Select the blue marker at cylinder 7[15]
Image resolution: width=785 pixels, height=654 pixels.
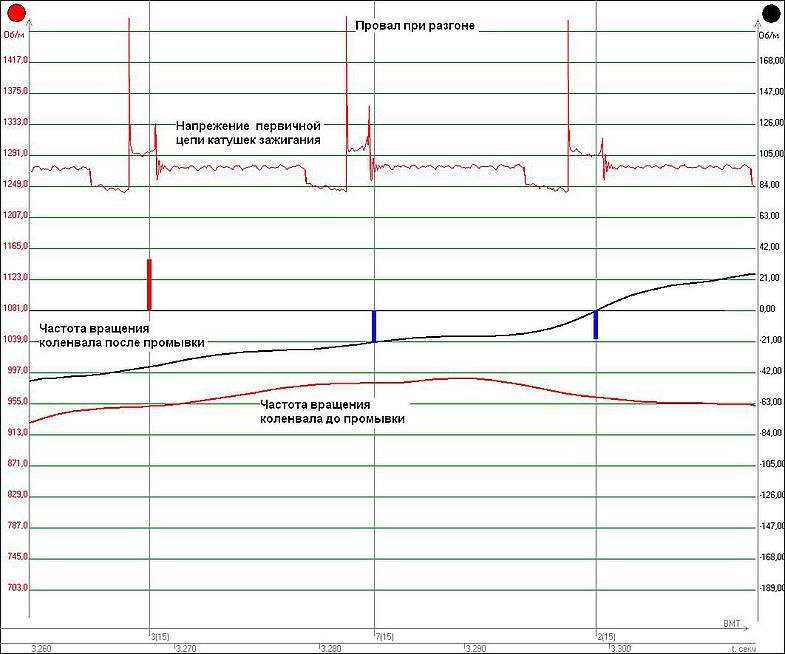coord(374,326)
